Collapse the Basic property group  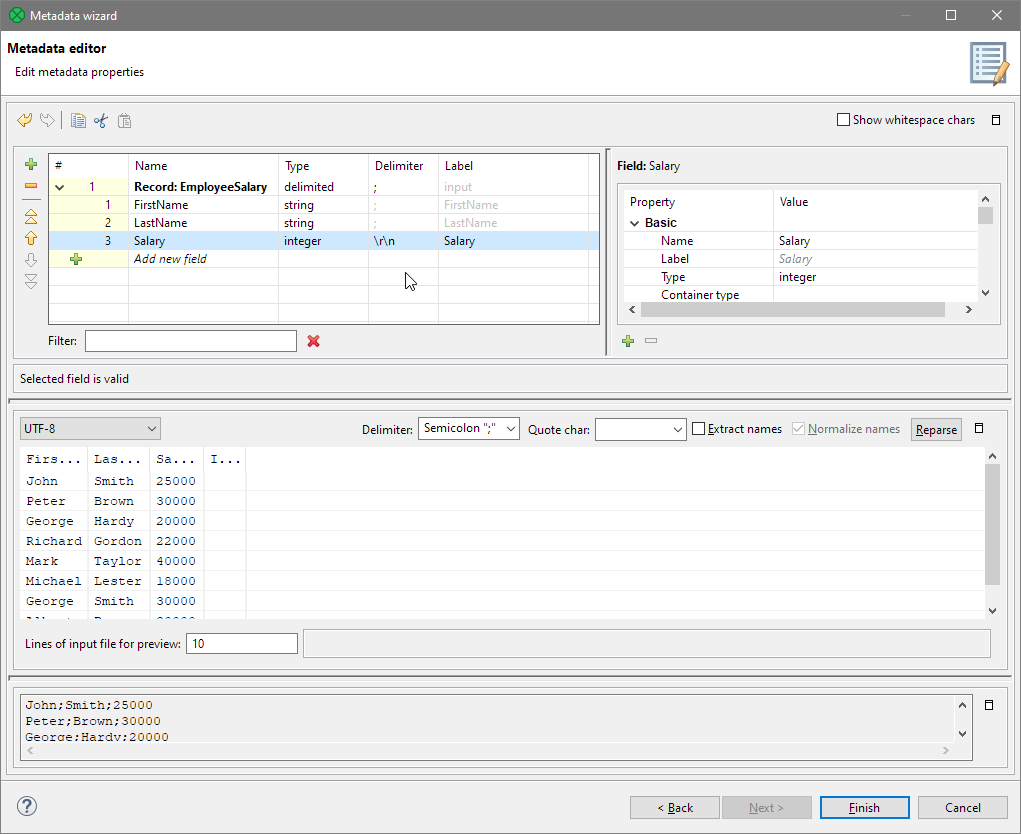tap(634, 223)
